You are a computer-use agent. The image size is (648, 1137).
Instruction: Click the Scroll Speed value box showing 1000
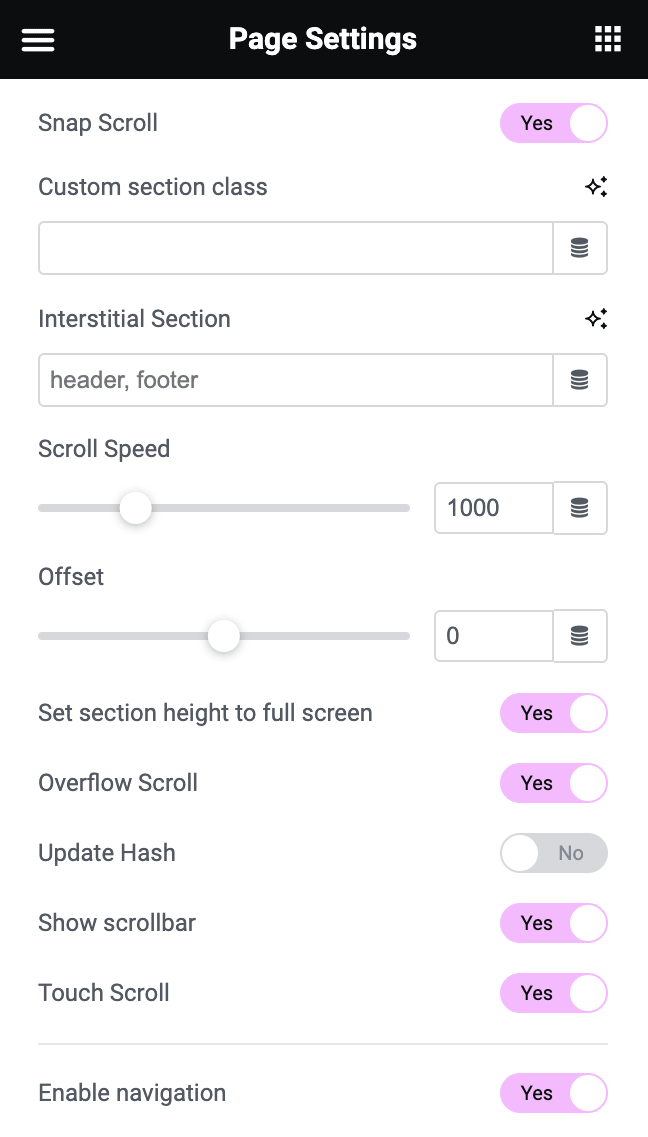[x=493, y=508]
